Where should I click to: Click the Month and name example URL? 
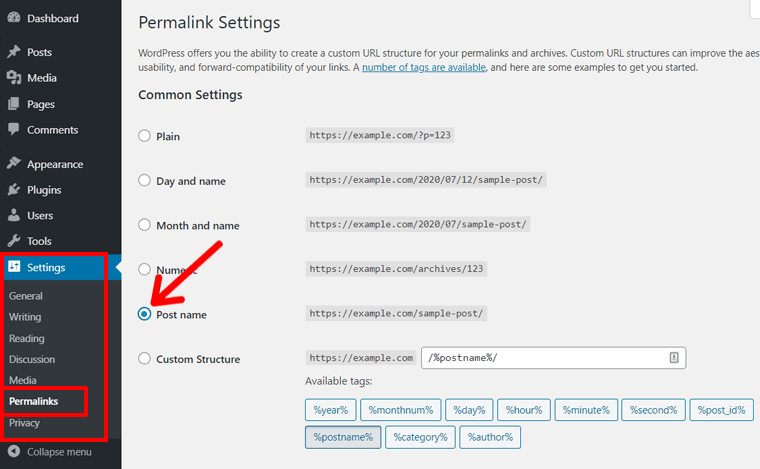(418, 224)
